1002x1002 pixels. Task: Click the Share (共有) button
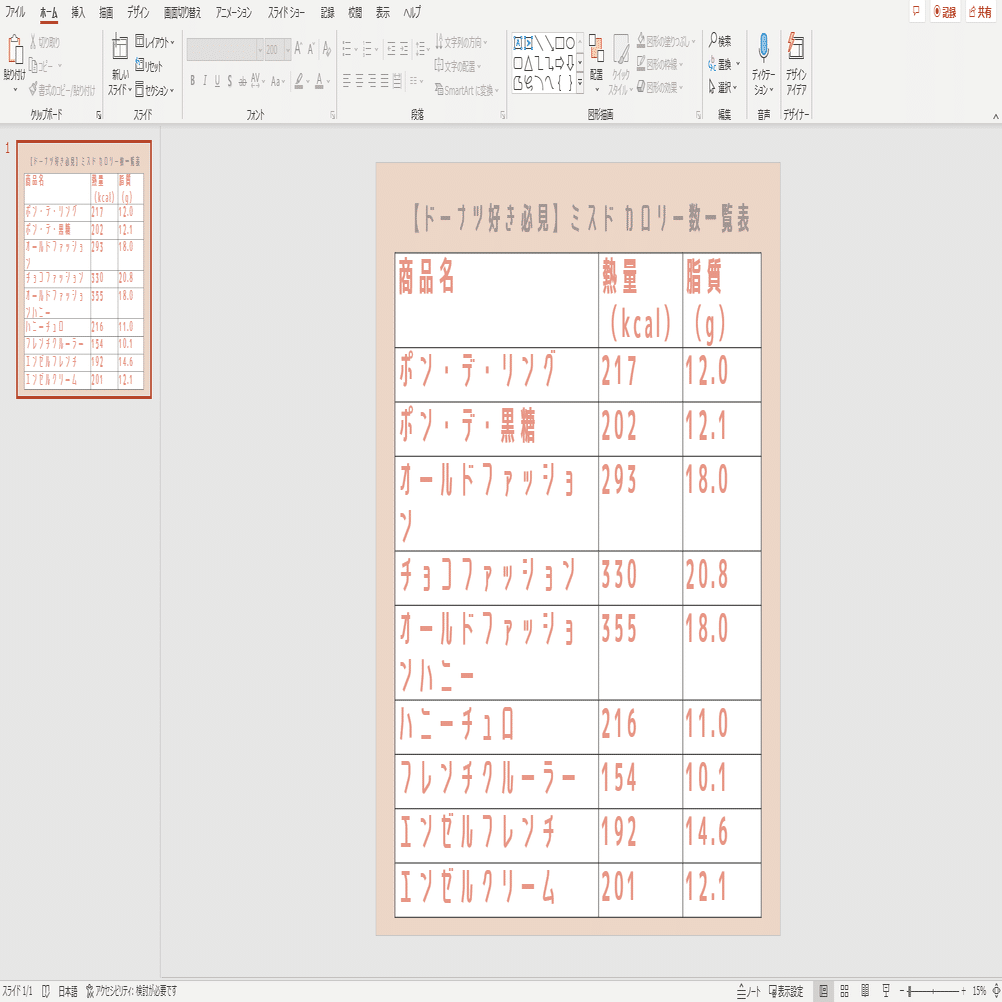tap(980, 12)
